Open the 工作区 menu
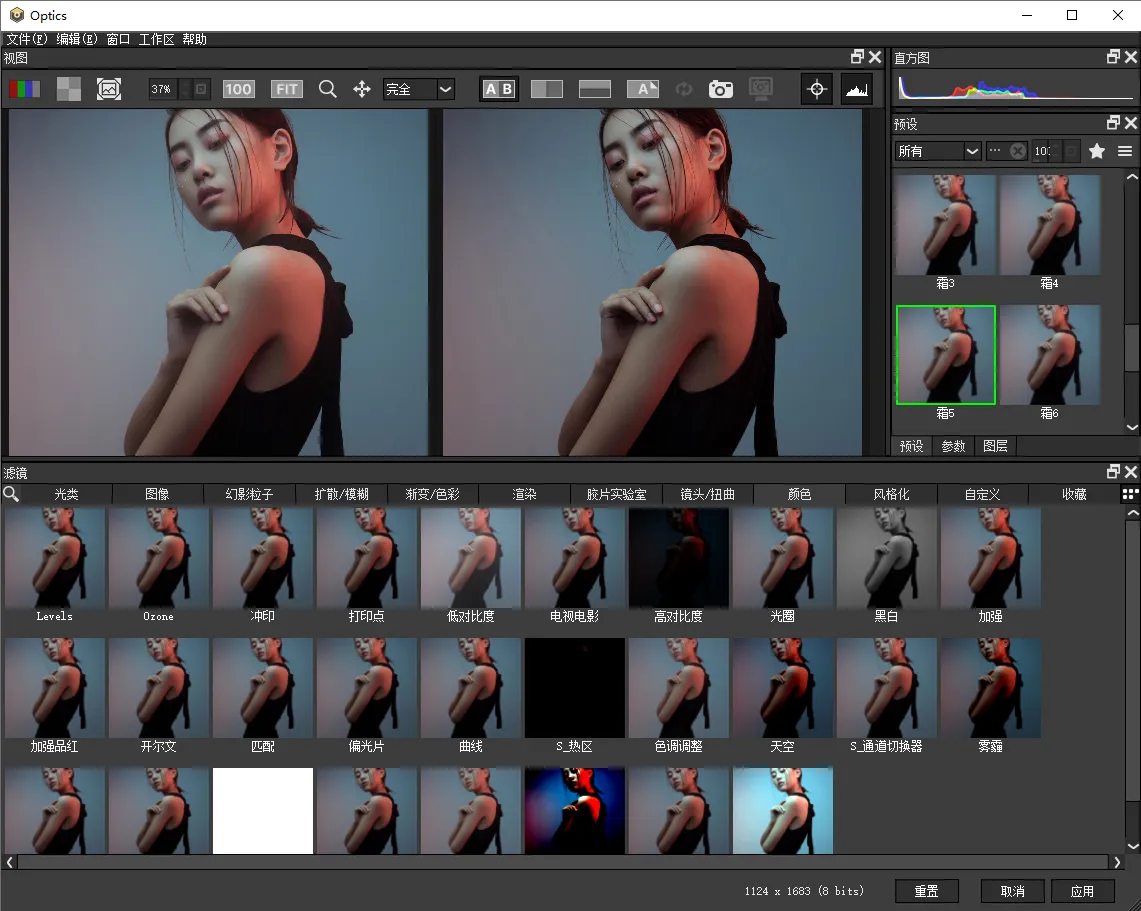The image size is (1141, 911). pyautogui.click(x=156, y=39)
